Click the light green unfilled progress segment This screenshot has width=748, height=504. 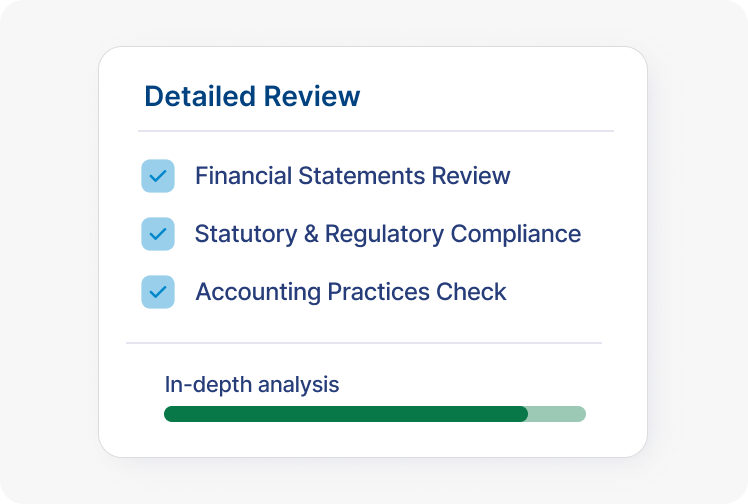(x=557, y=414)
